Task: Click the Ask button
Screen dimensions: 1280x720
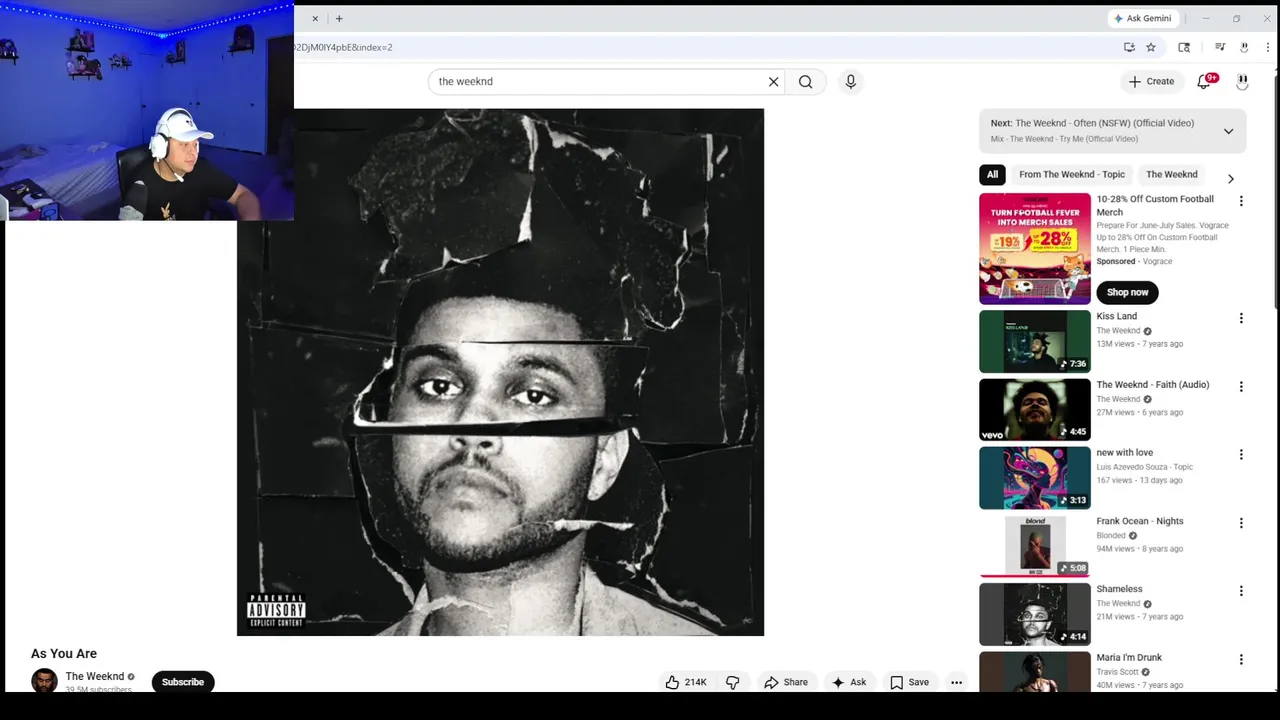Action: click(849, 682)
